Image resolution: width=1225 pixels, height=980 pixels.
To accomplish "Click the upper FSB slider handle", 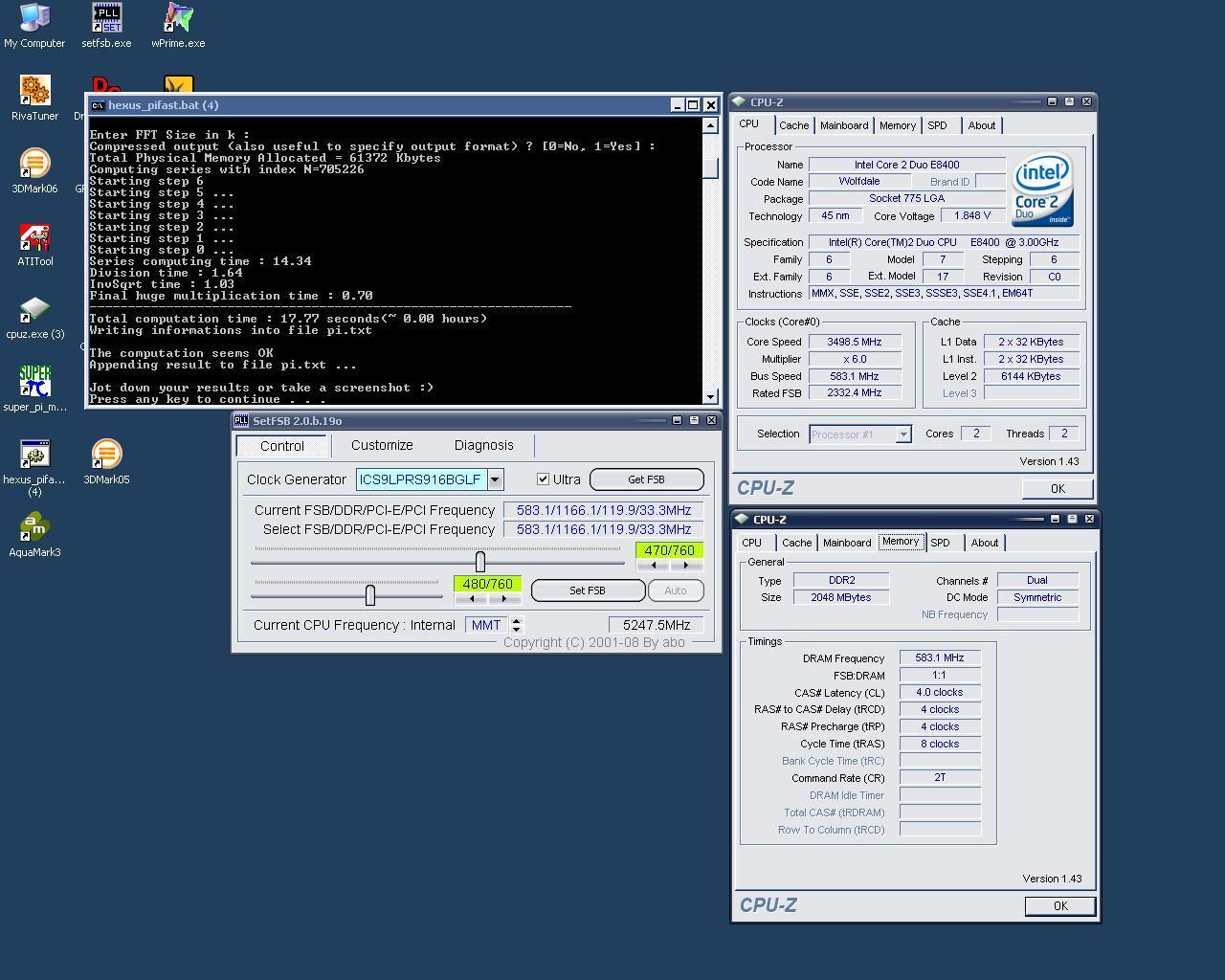I will point(480,562).
